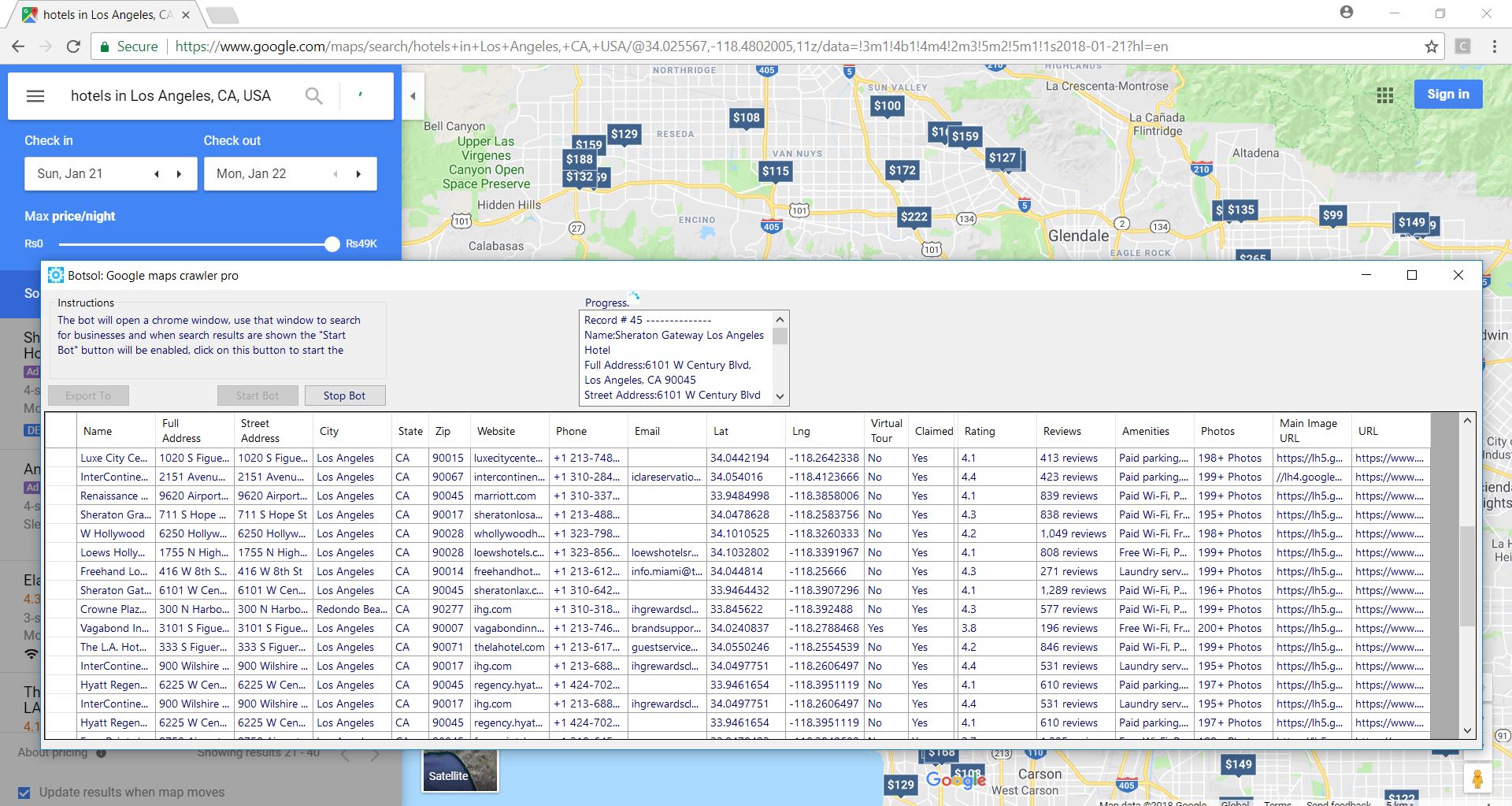1512x806 pixels.
Task: Click the address bar URL
Action: coord(672,46)
